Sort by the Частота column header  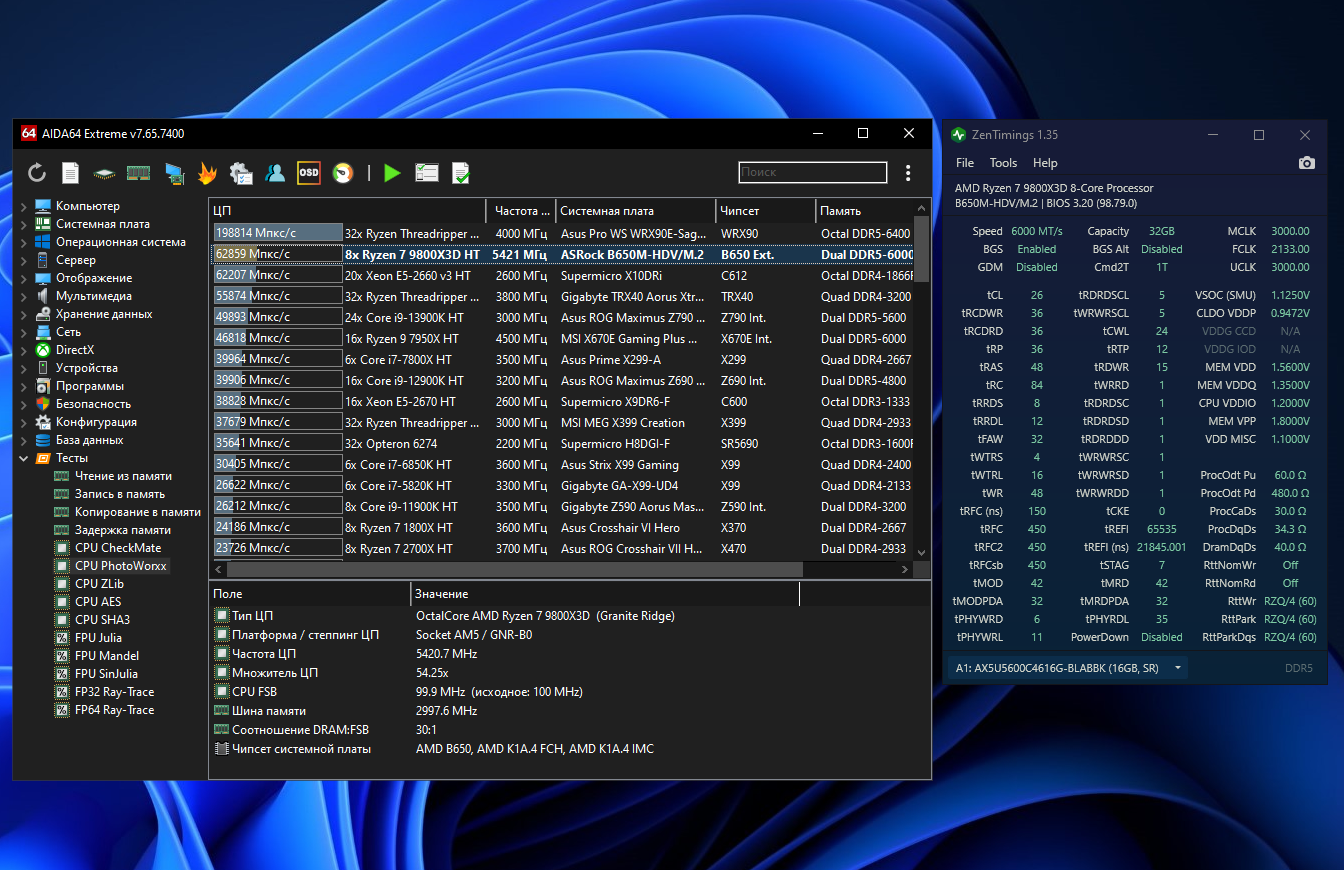[x=521, y=211]
